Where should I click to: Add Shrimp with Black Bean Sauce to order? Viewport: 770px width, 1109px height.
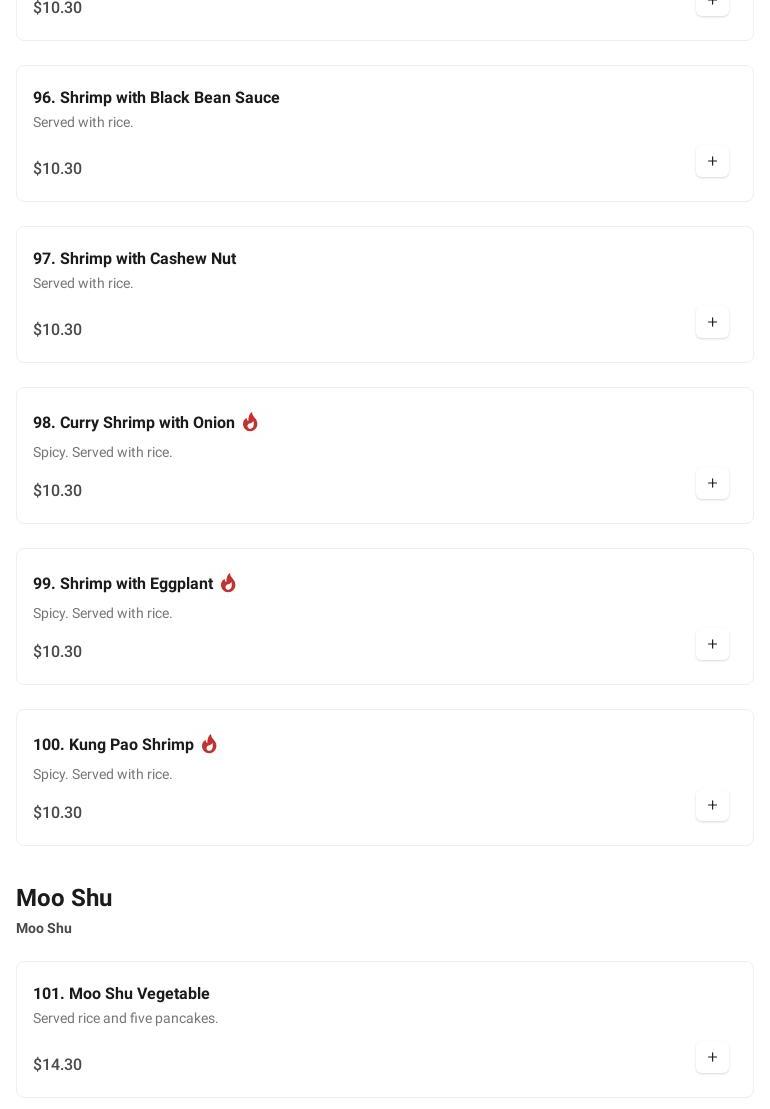pos(712,162)
